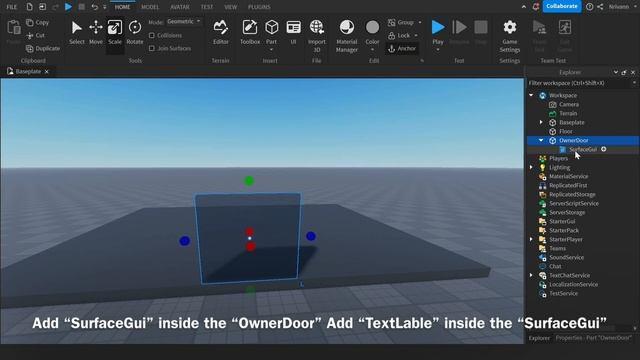
Task: Select the Baseplate document tab
Action: (28, 71)
